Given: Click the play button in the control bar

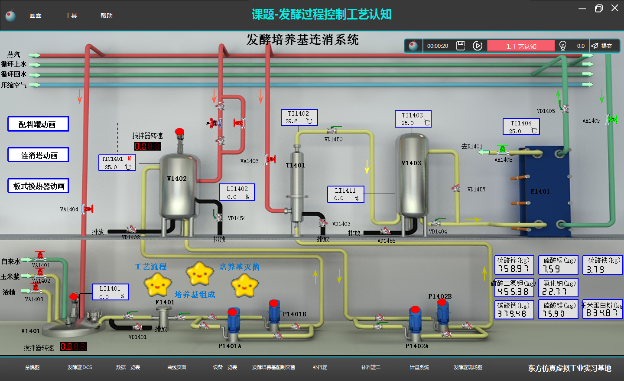Looking at the screenshot, I should point(478,46).
